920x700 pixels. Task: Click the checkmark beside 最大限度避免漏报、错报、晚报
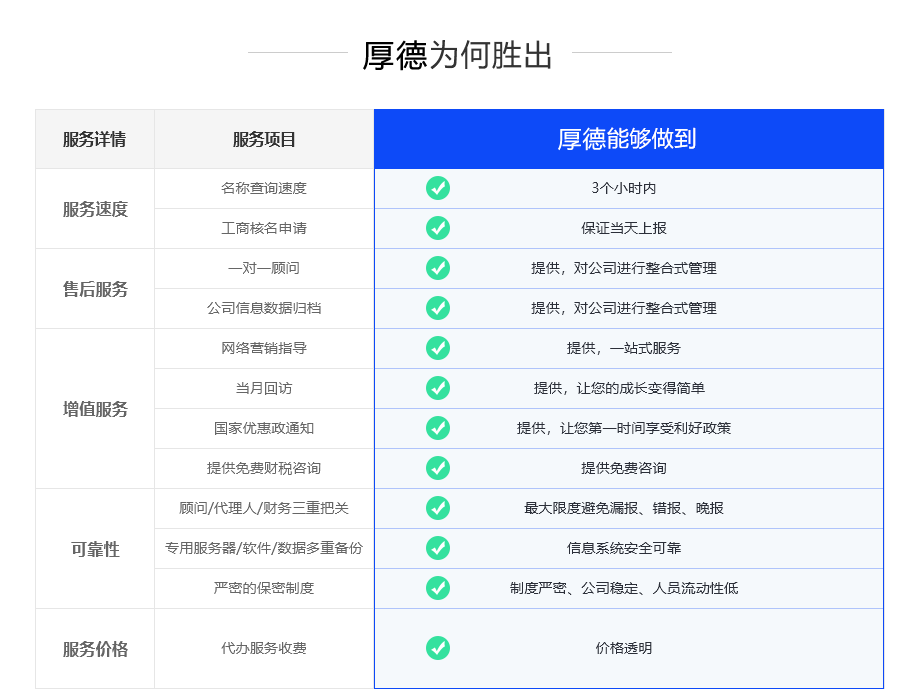coord(438,508)
